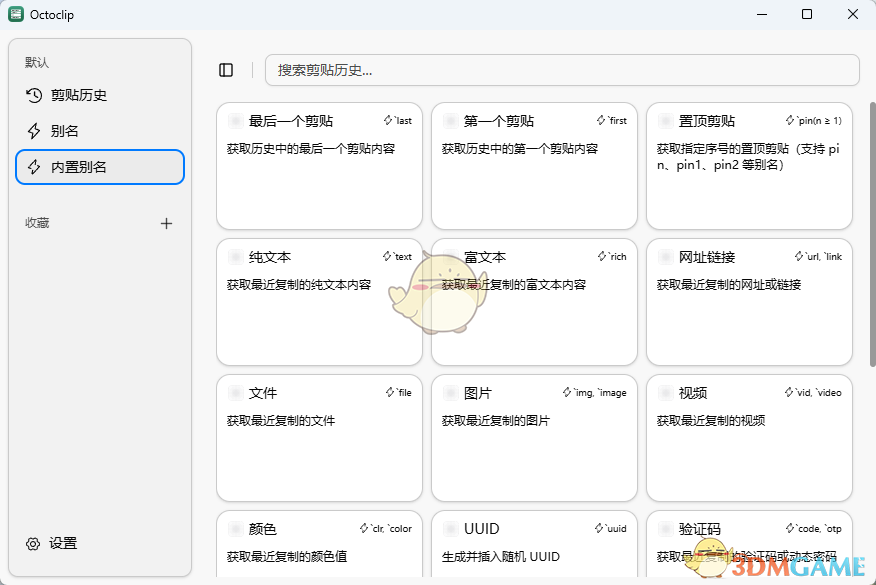
Task: Open the 富文本 card
Action: 534,301
